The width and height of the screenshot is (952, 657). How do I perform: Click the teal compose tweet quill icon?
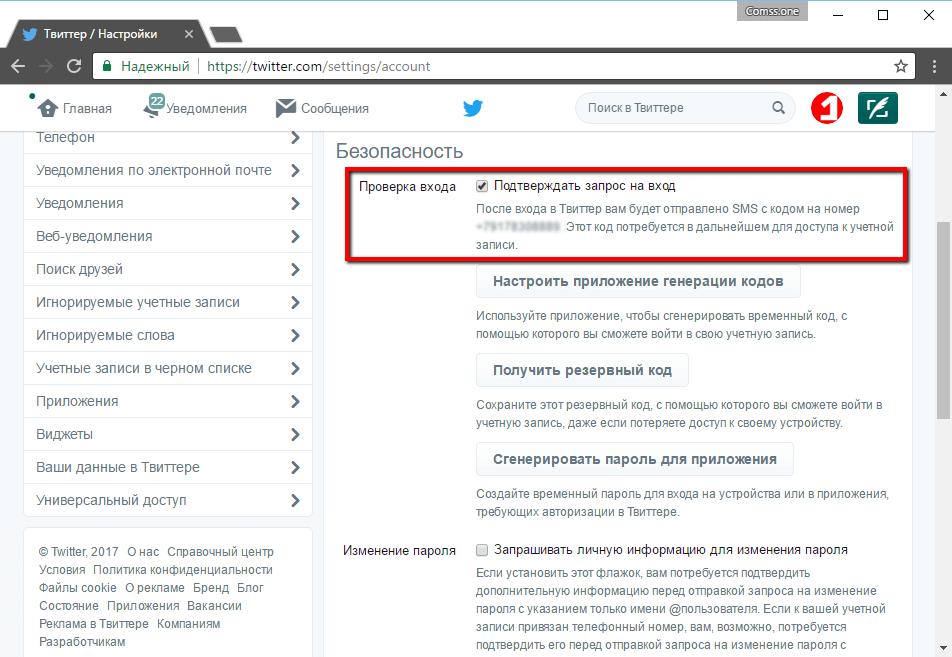[877, 106]
